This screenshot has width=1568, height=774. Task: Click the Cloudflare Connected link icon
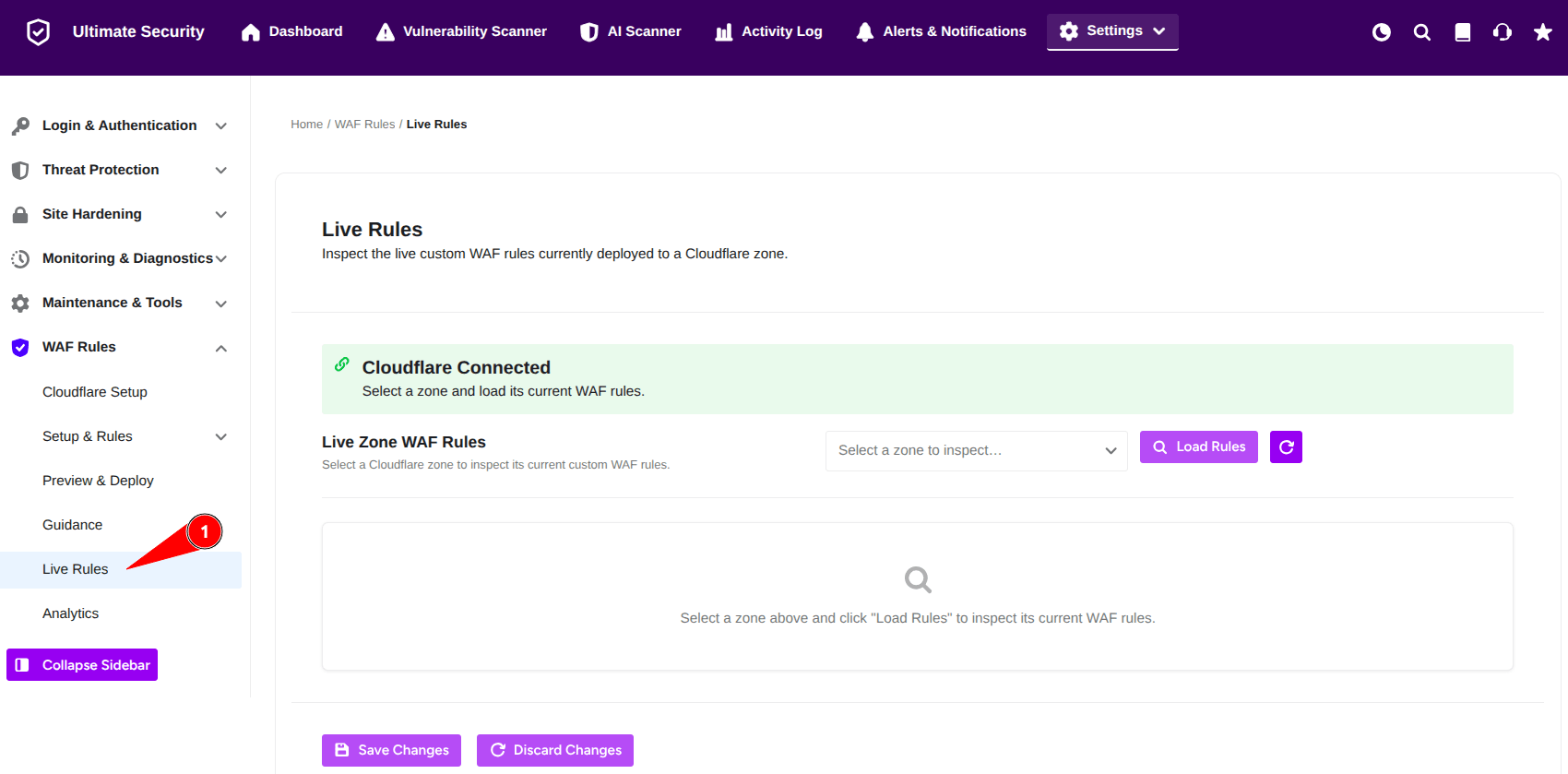tap(342, 364)
